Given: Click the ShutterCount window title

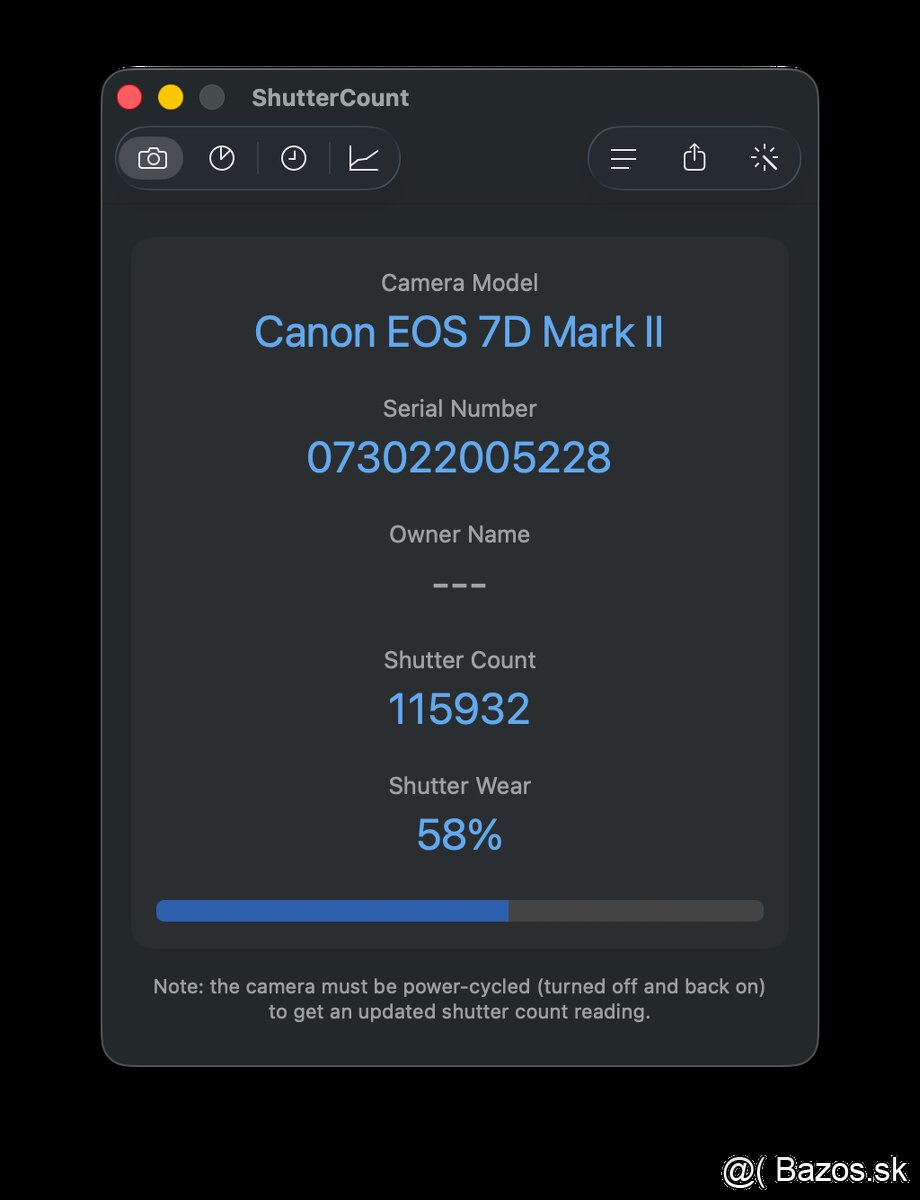Looking at the screenshot, I should 330,97.
